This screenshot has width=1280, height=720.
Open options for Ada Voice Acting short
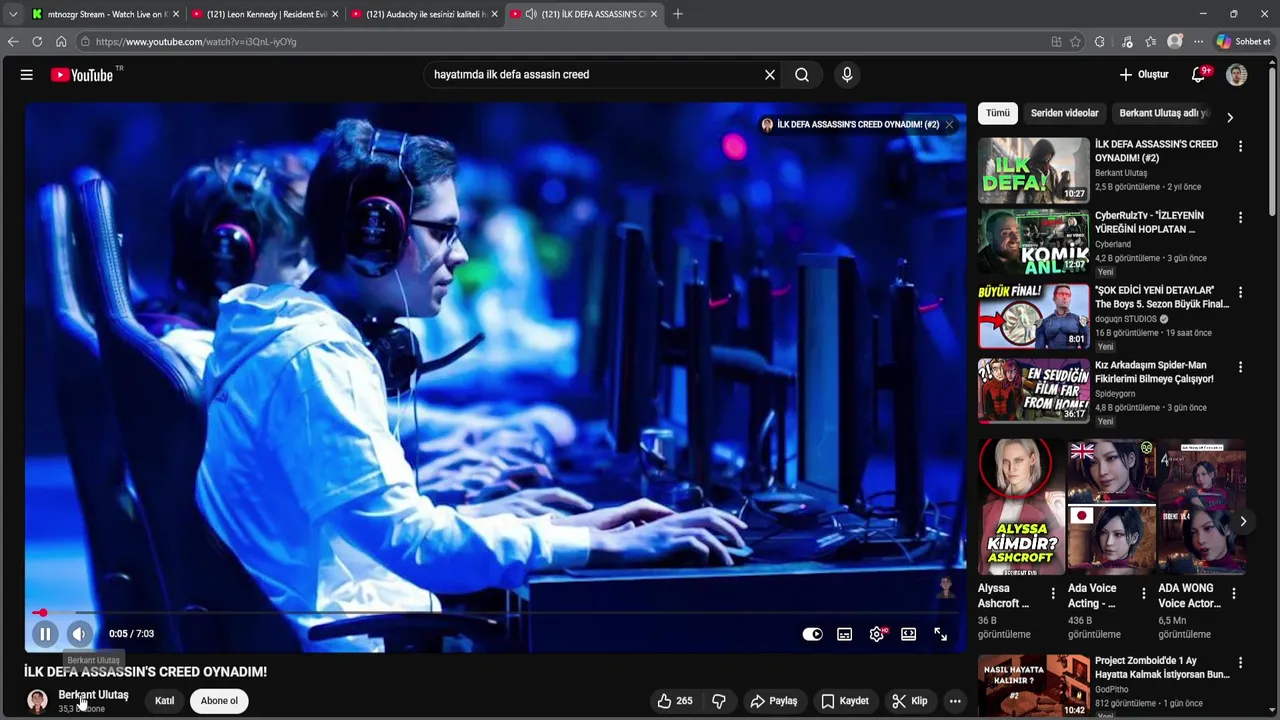coord(1144,594)
